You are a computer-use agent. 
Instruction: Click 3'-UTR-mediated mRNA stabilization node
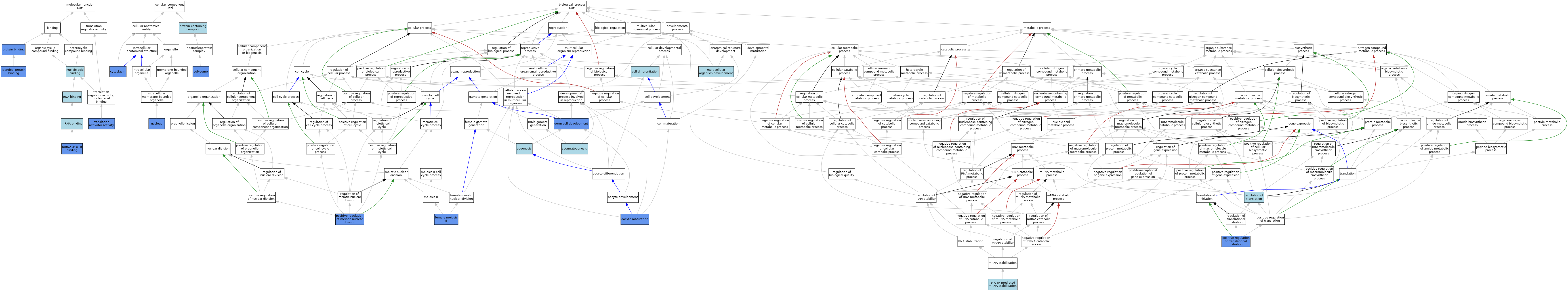[x=1003, y=284]
